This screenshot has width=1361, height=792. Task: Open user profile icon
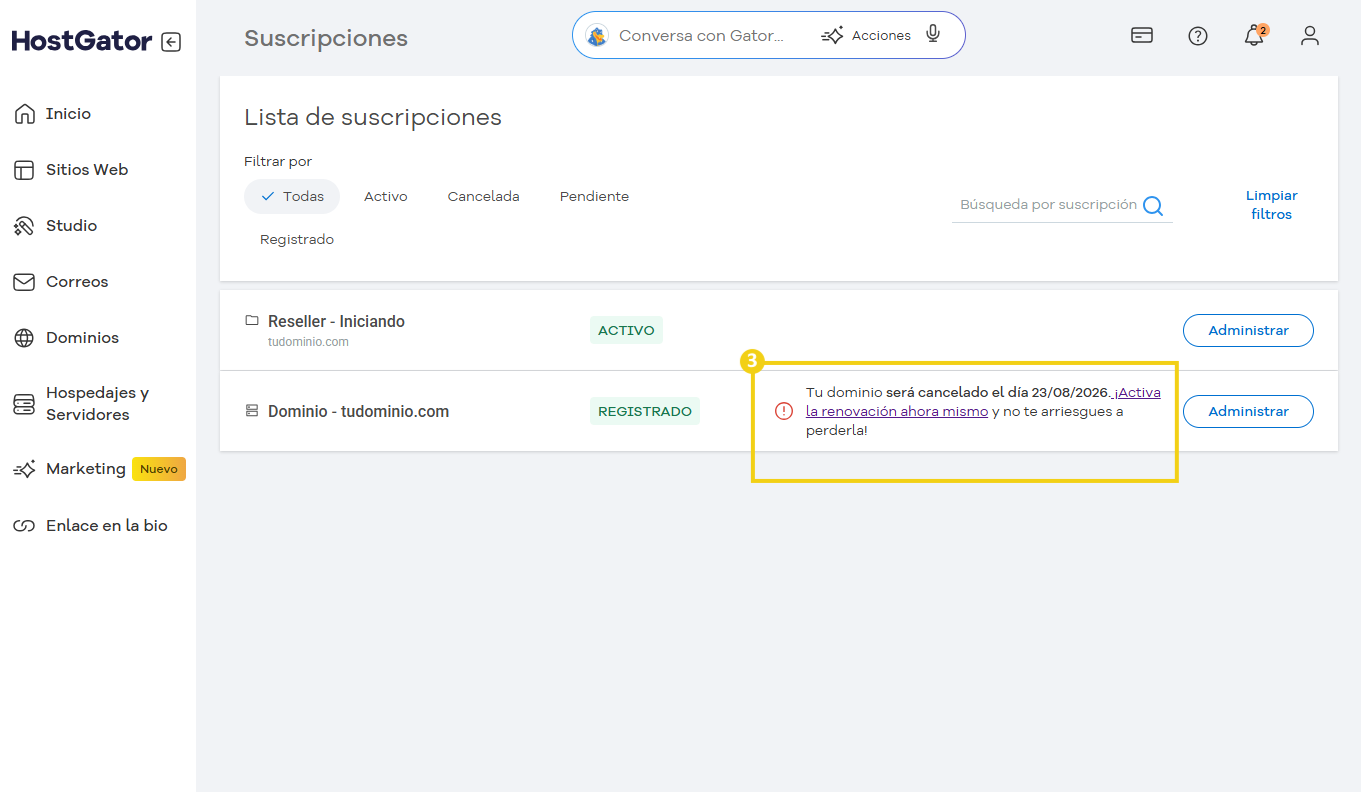point(1310,36)
